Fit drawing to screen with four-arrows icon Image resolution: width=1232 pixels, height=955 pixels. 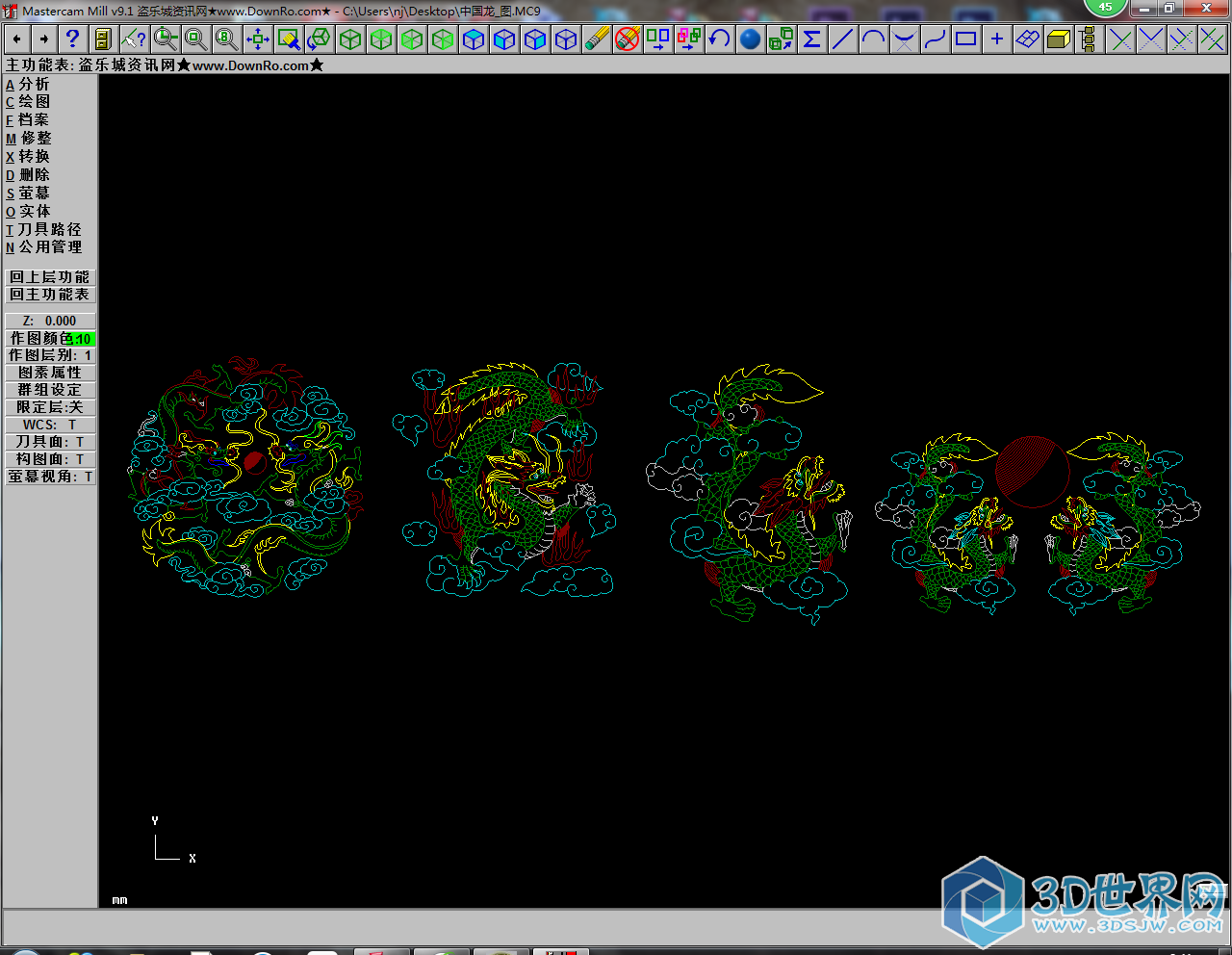(258, 39)
